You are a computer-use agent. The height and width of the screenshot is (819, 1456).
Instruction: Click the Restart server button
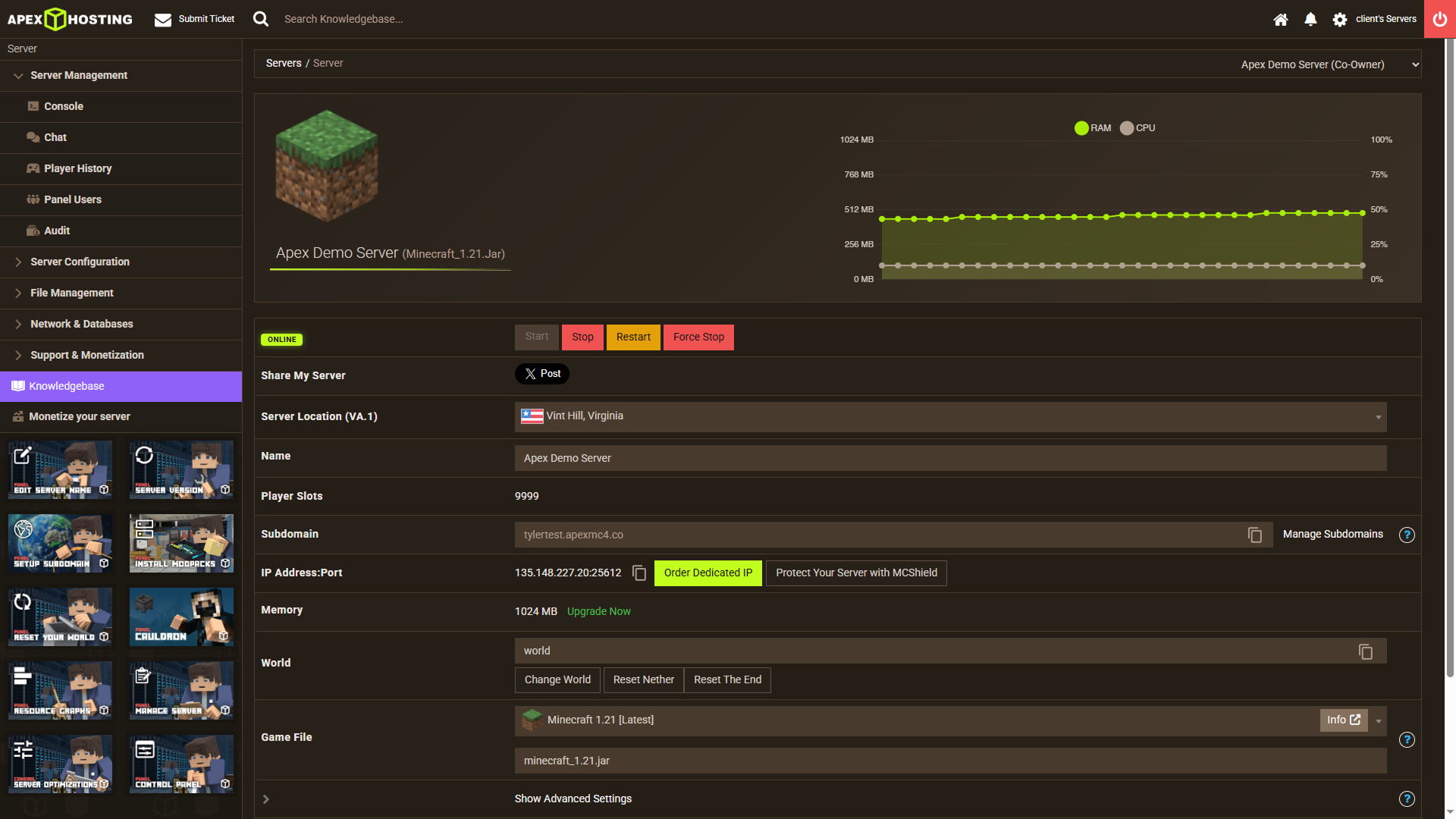(x=633, y=337)
